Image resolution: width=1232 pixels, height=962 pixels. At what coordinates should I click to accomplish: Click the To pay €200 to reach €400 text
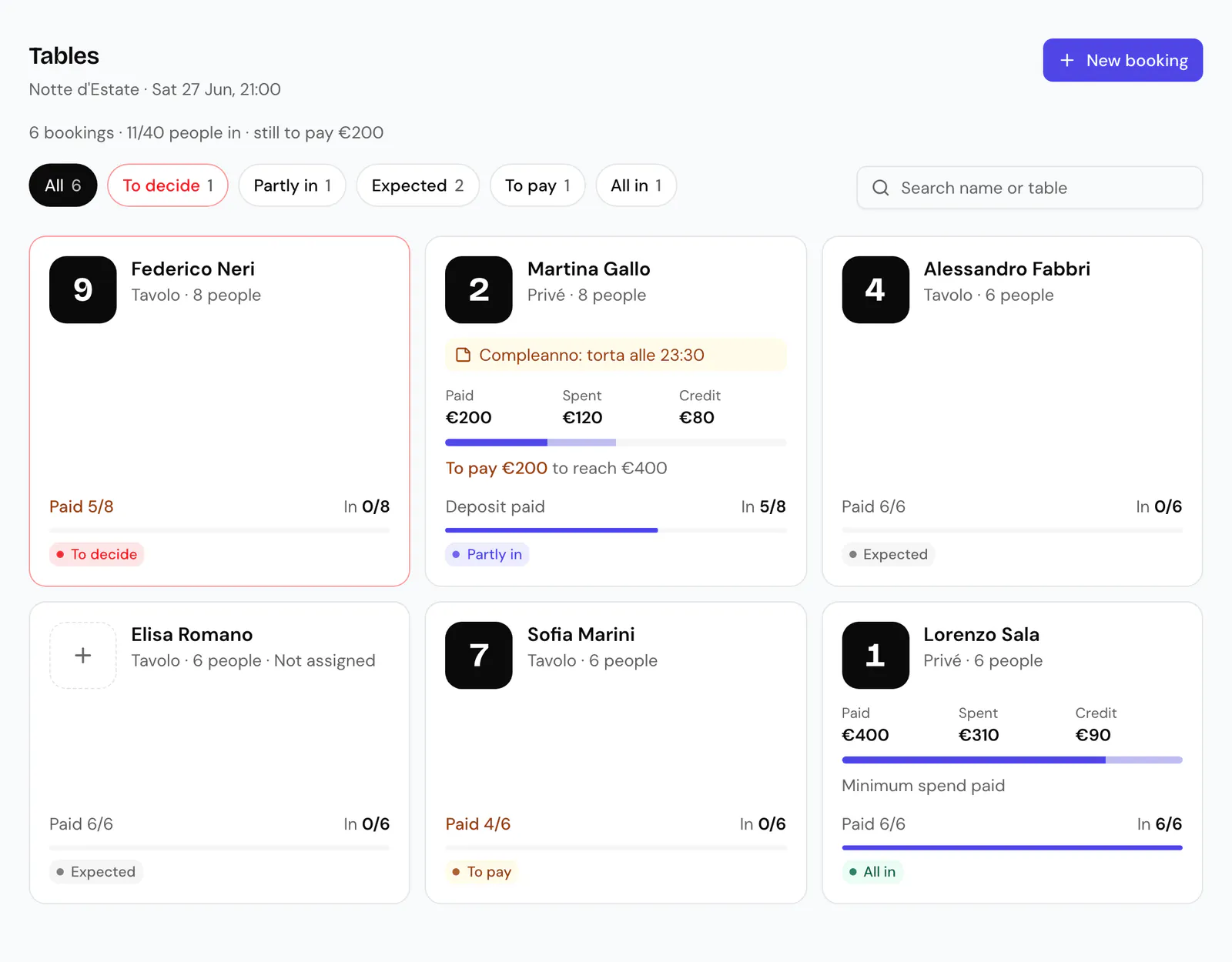(556, 468)
